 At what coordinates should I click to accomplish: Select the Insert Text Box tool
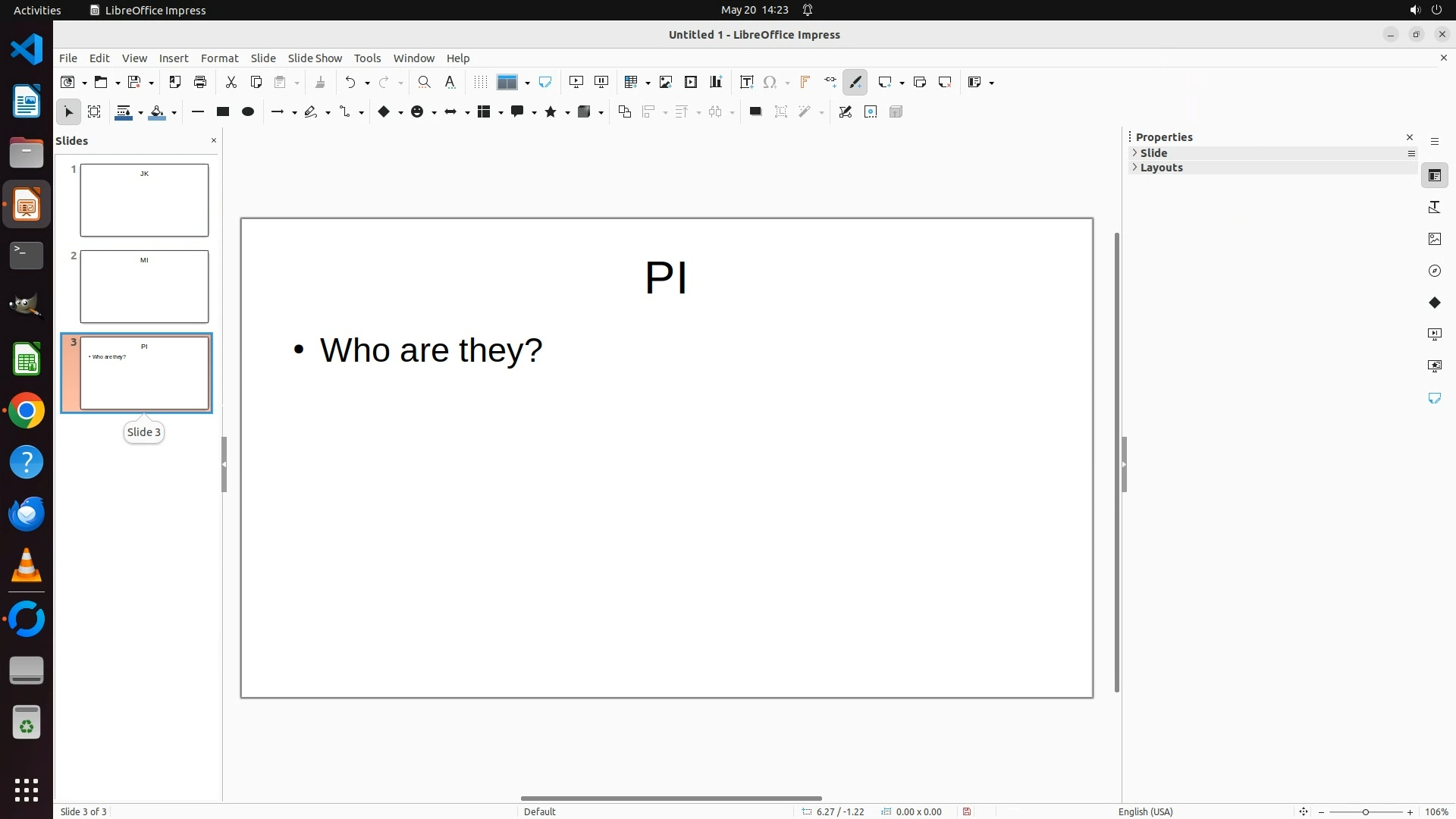point(746,82)
